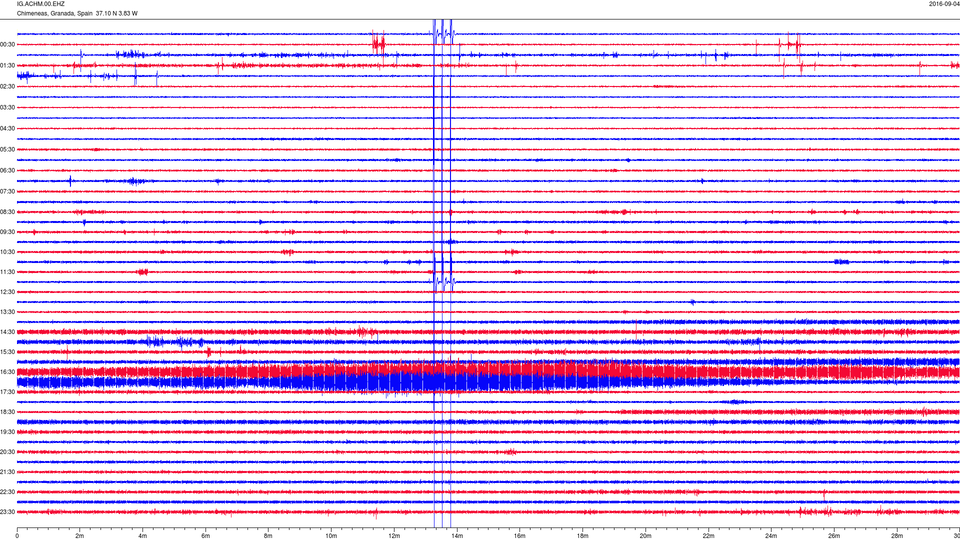Choose the '23:30' time row label

[7, 512]
